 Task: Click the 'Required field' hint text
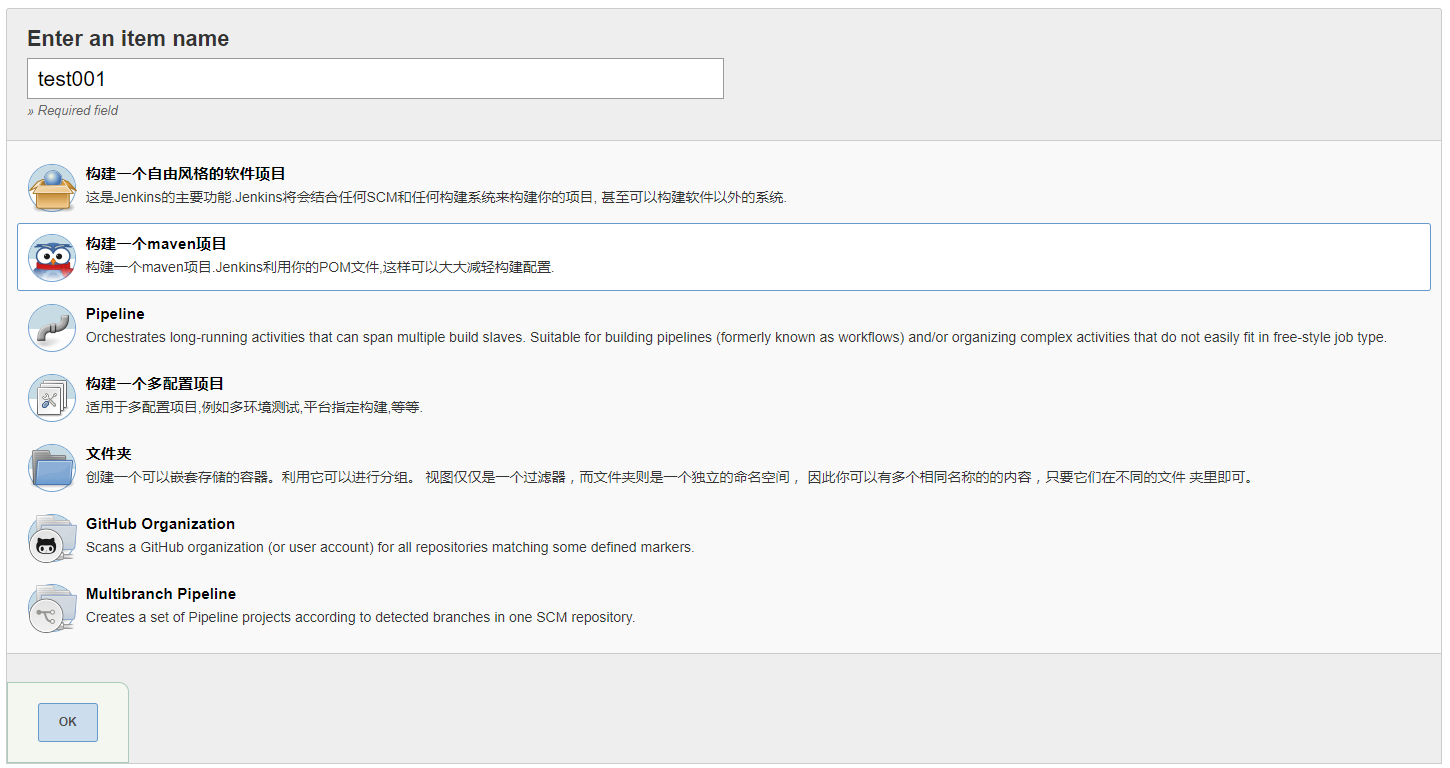(x=73, y=111)
